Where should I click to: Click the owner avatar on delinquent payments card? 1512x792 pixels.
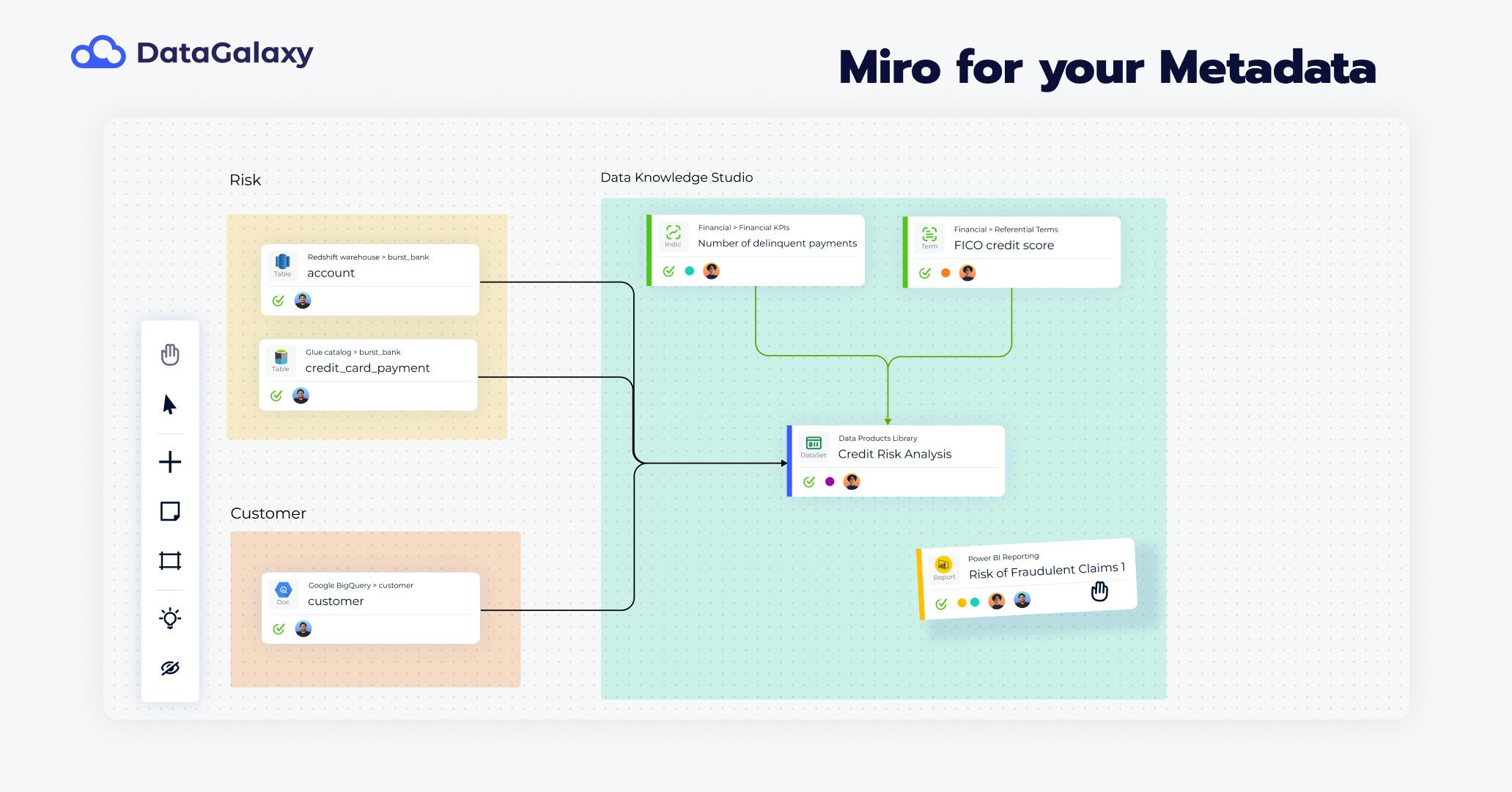point(712,271)
